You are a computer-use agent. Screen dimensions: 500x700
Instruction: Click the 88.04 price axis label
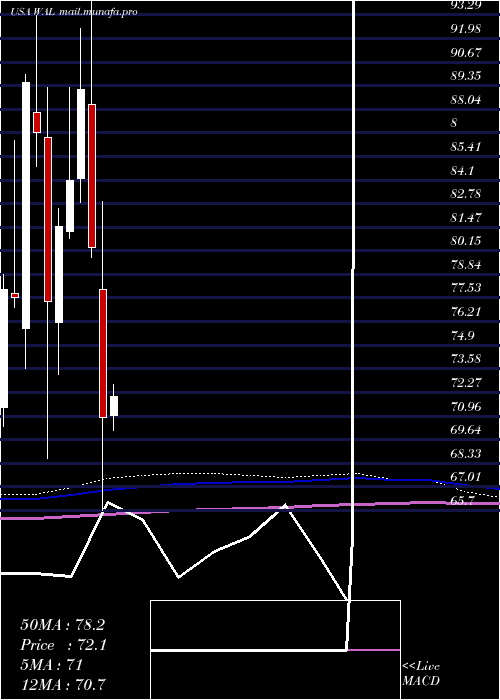[466, 99]
